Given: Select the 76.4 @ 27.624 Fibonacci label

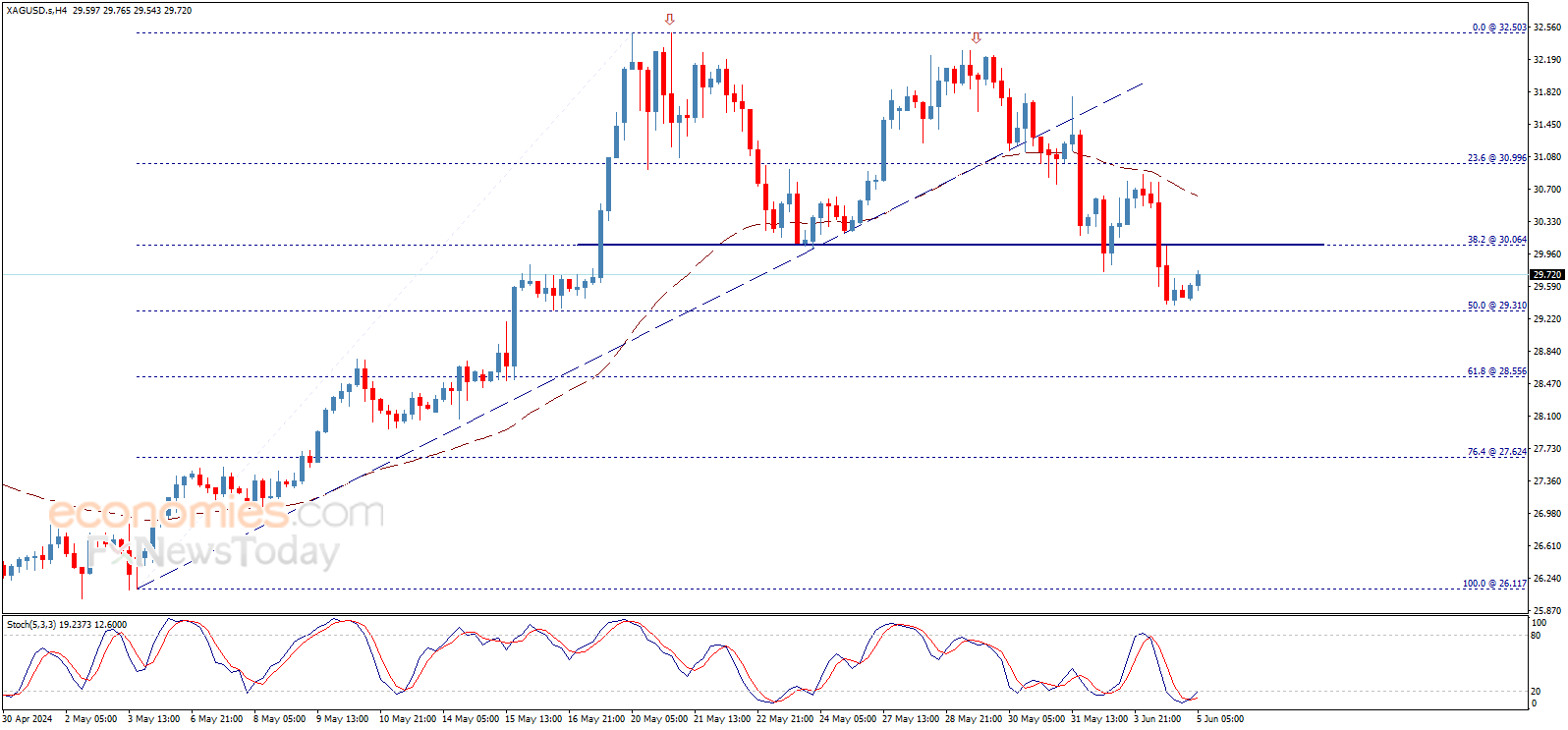Looking at the screenshot, I should point(1497,452).
